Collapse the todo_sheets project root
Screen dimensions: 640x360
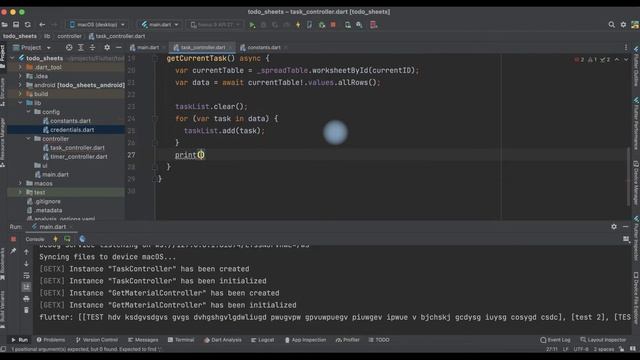(x=12, y=58)
